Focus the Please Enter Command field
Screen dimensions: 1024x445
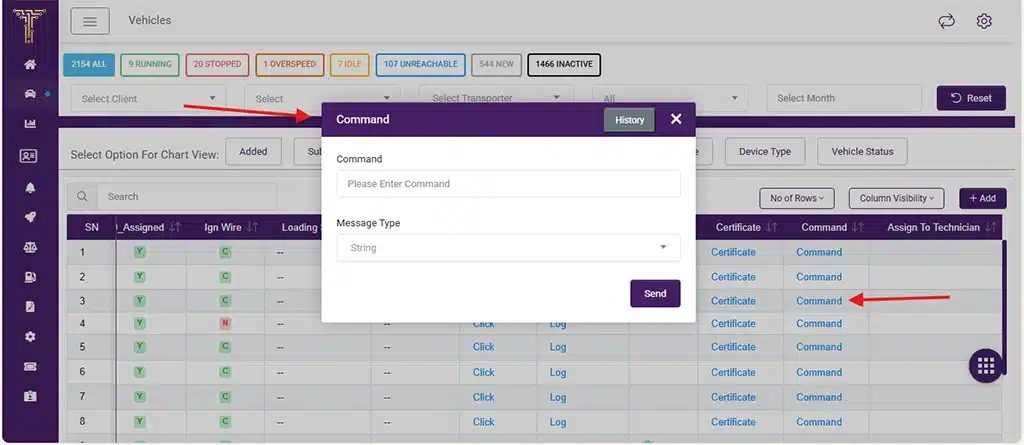[508, 184]
